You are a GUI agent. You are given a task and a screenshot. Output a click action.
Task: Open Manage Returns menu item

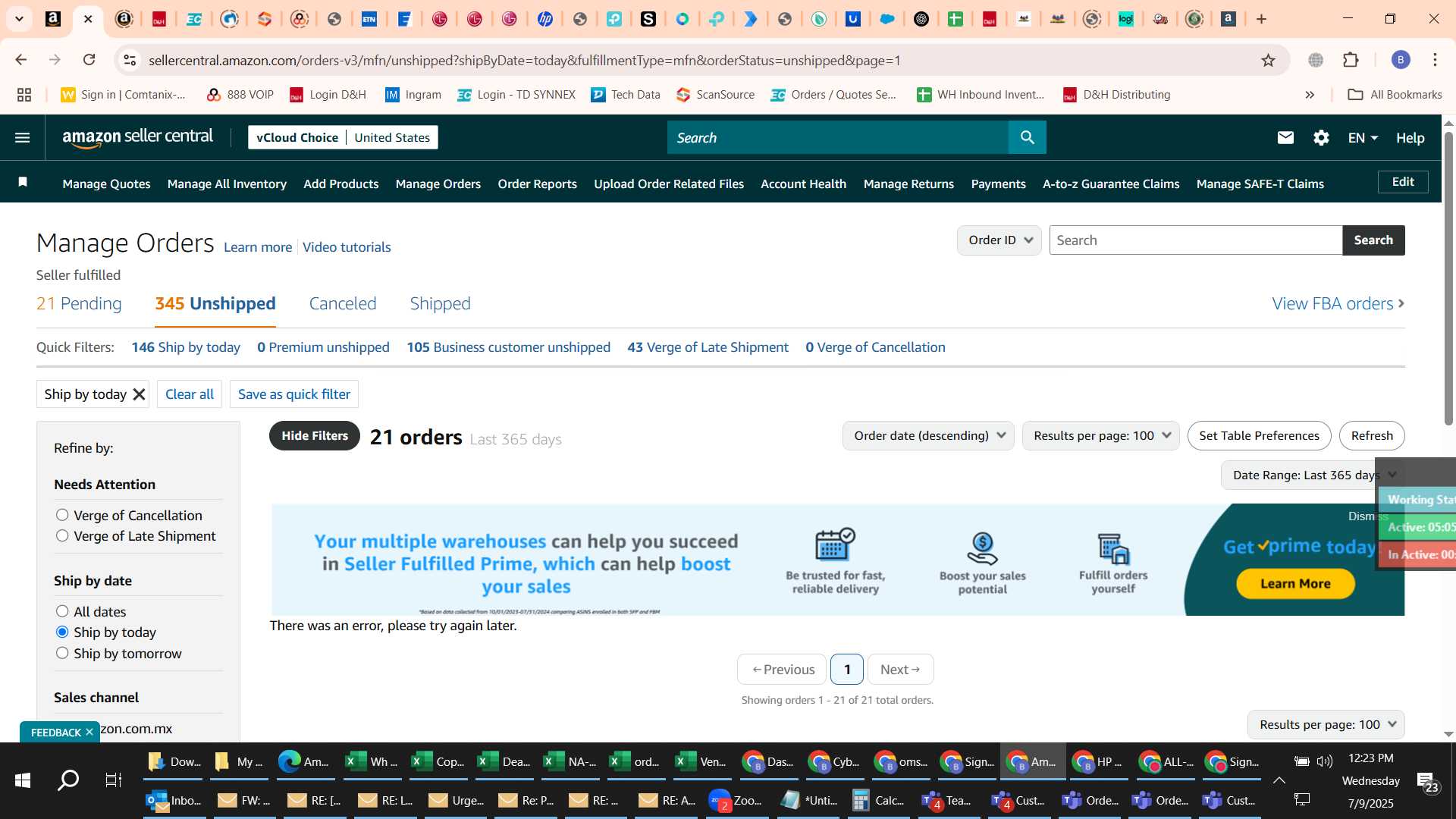pyautogui.click(x=908, y=184)
